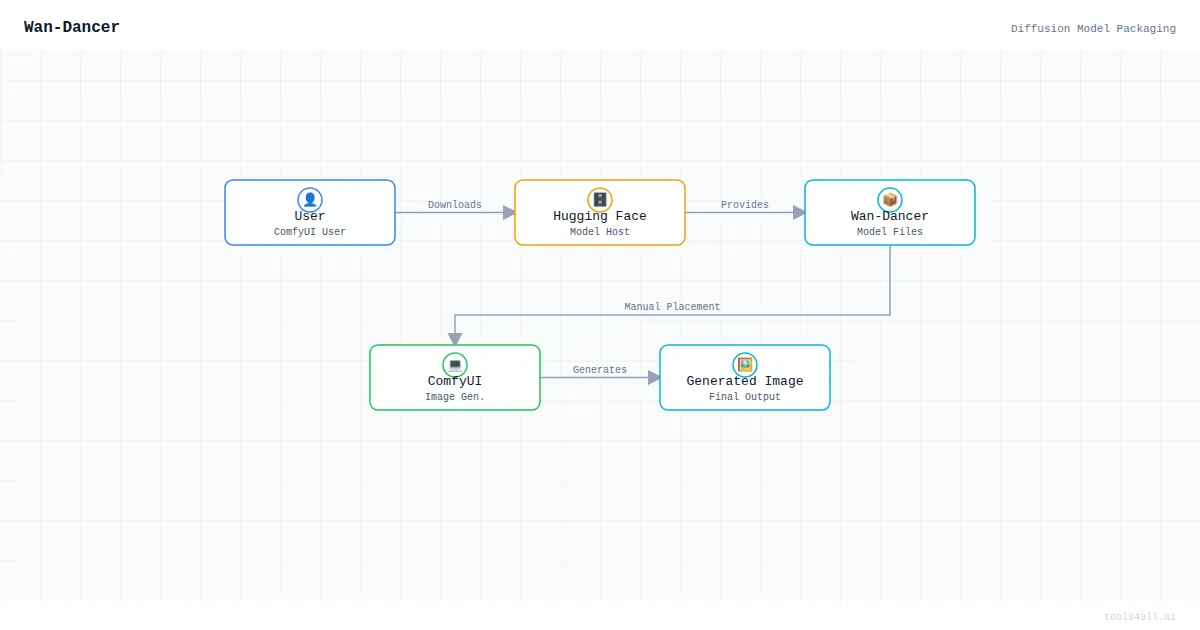Click the 'Downloads' edge label

455,205
